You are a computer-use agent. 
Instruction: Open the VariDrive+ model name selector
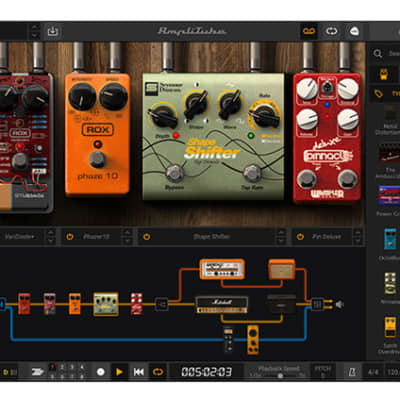(x=19, y=237)
